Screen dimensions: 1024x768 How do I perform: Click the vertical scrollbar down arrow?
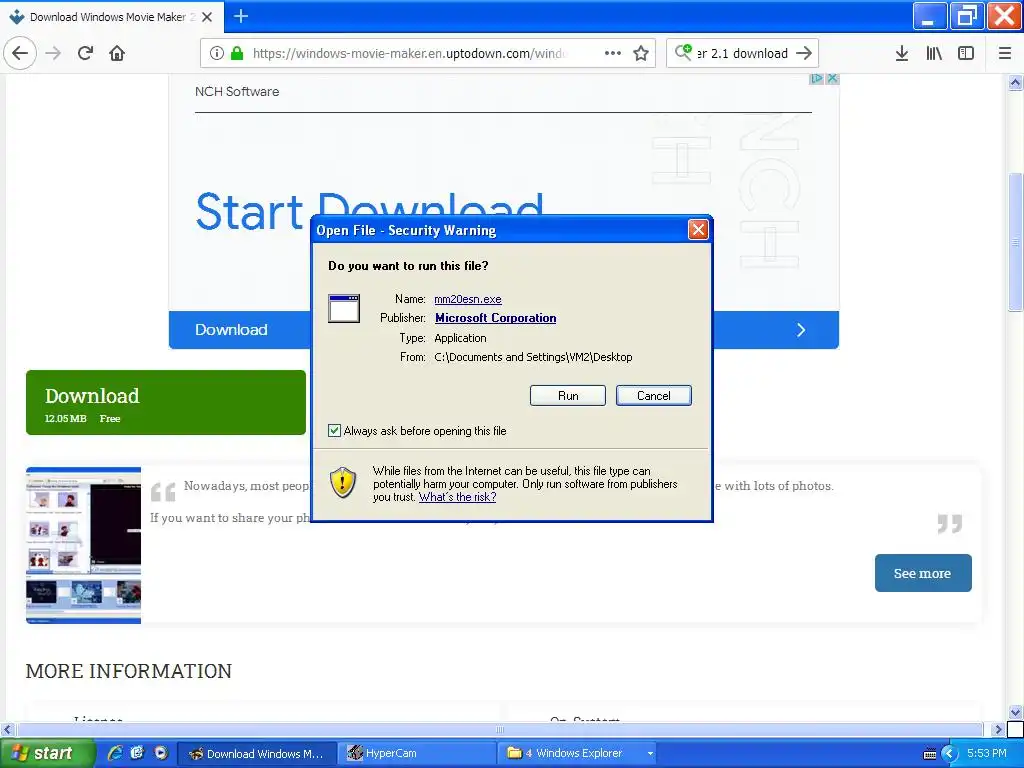pyautogui.click(x=1015, y=712)
